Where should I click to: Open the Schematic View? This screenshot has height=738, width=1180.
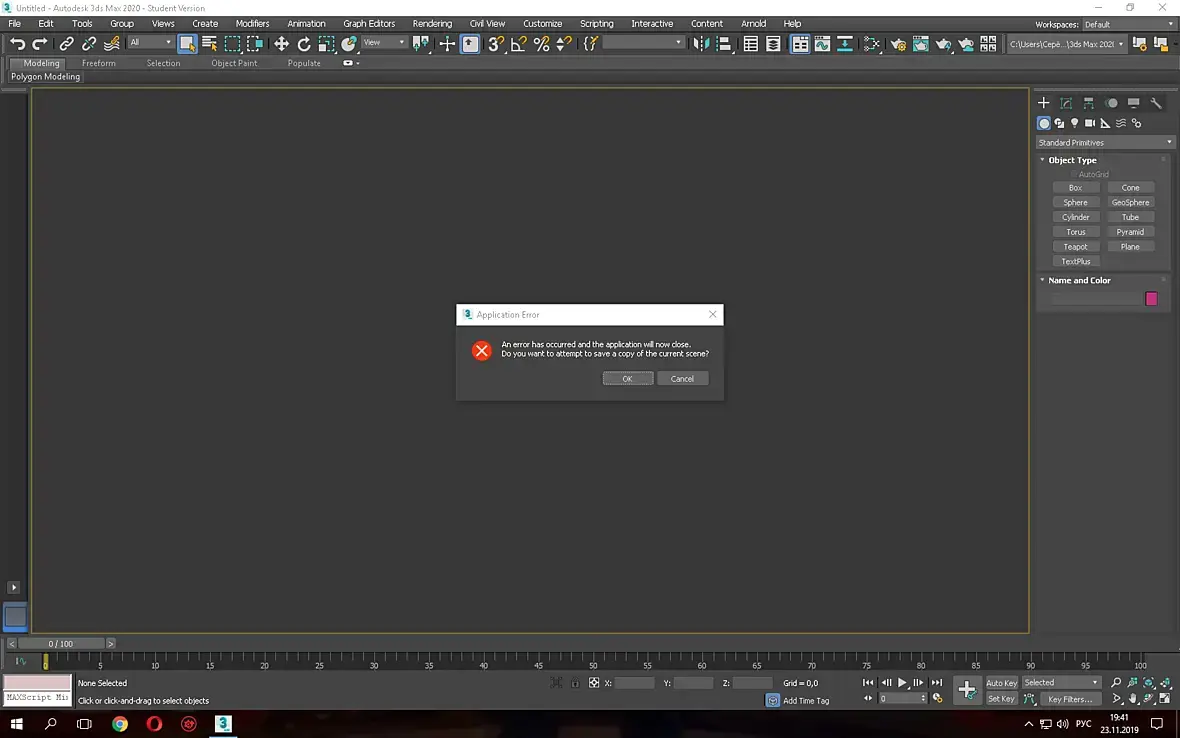click(x=844, y=44)
